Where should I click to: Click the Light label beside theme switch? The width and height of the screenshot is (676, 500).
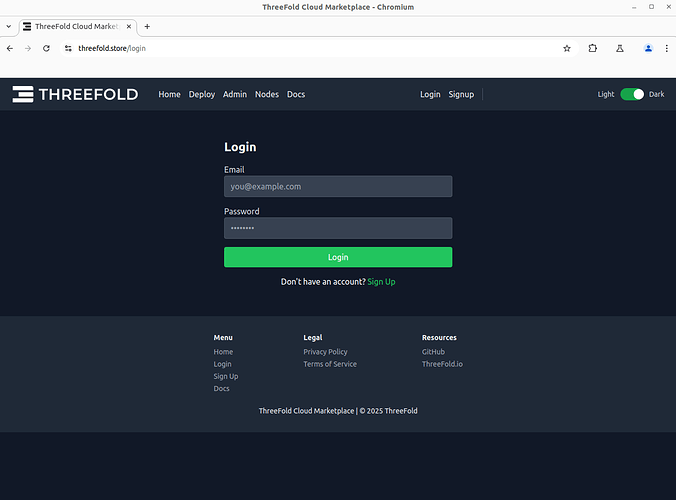[605, 94]
